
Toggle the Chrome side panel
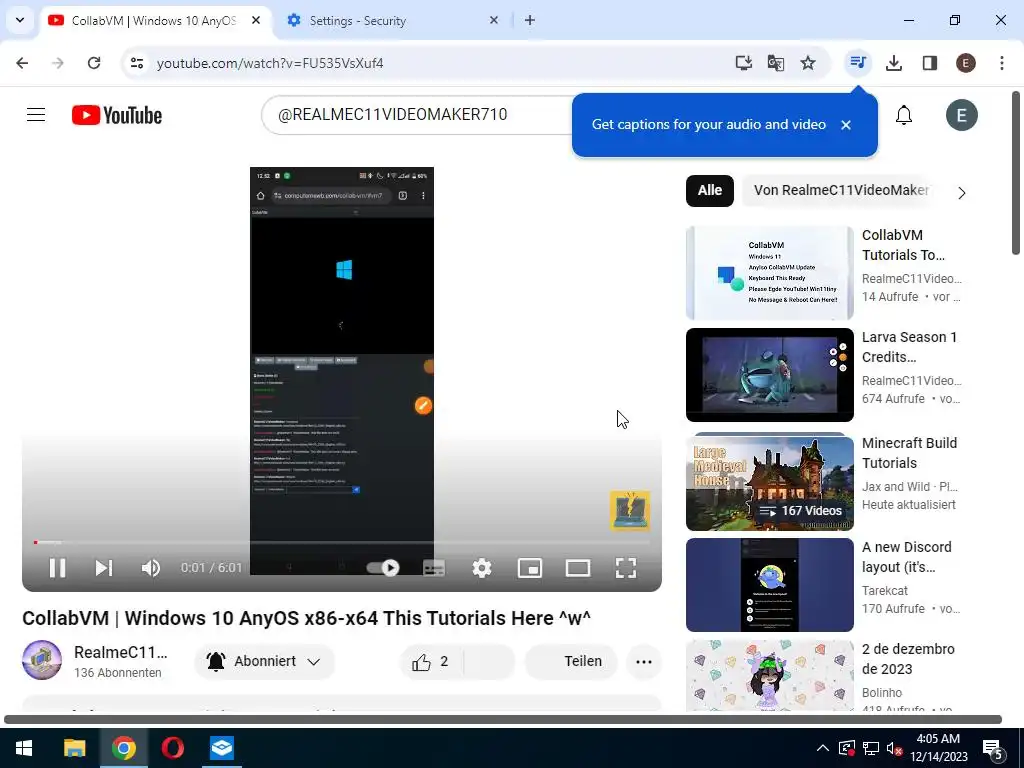click(929, 63)
